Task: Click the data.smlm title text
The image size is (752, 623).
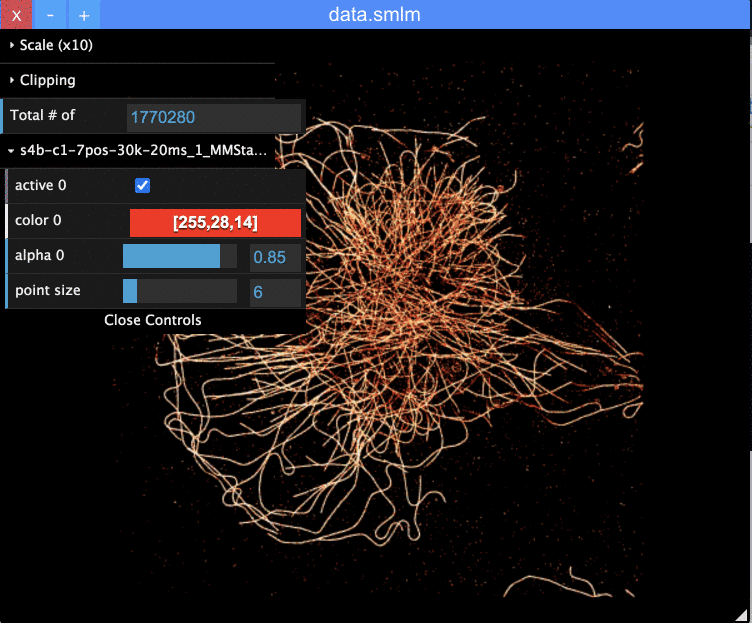Action: point(375,15)
